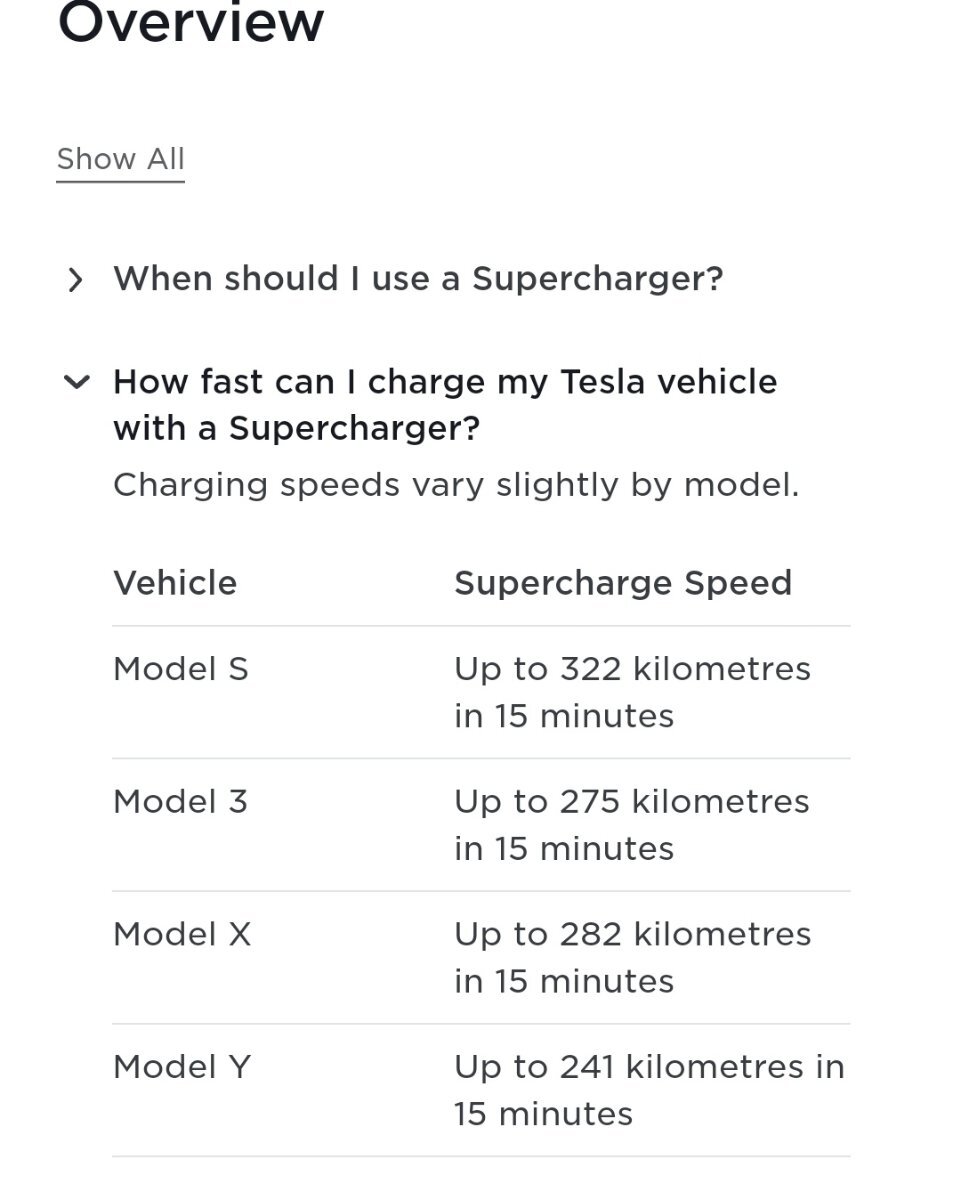
Task: Click the 'Up to 322 kilometres' speed cell
Action: [x=632, y=692]
